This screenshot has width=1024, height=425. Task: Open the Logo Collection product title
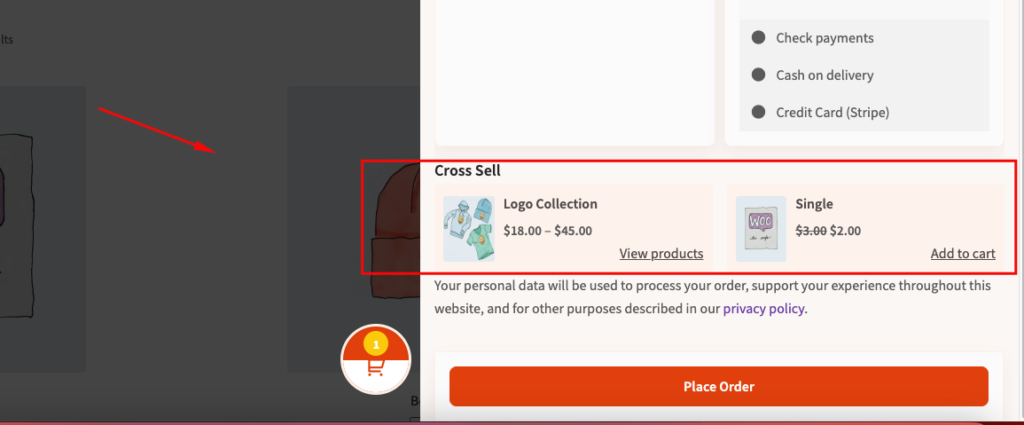[550, 204]
